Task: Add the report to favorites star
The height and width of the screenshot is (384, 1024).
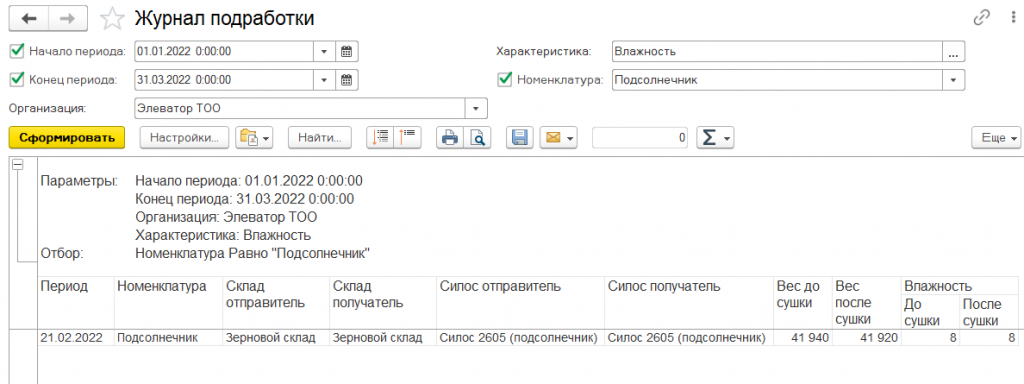Action: tap(113, 19)
